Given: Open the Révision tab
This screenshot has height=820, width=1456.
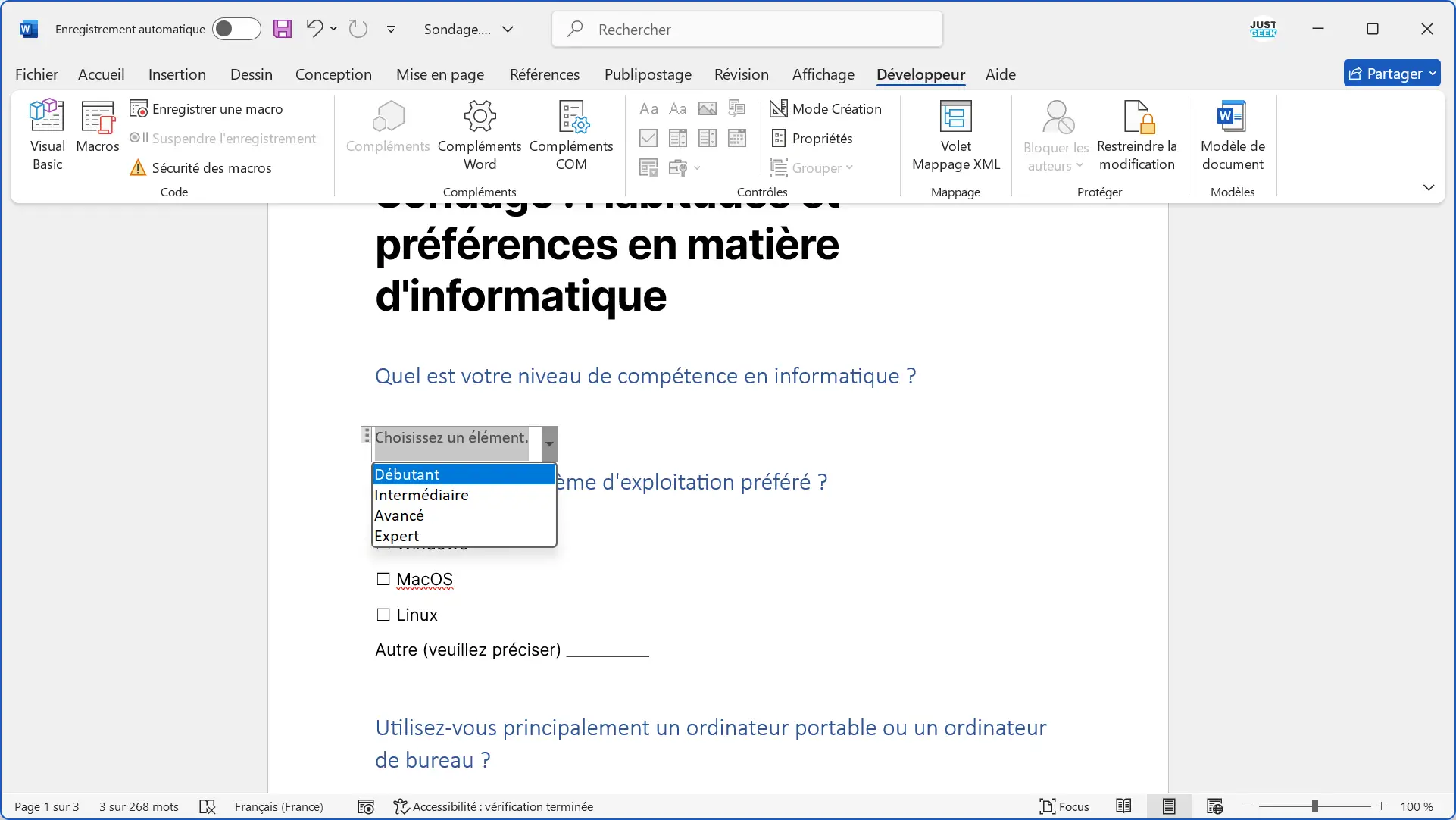Looking at the screenshot, I should pyautogui.click(x=742, y=74).
